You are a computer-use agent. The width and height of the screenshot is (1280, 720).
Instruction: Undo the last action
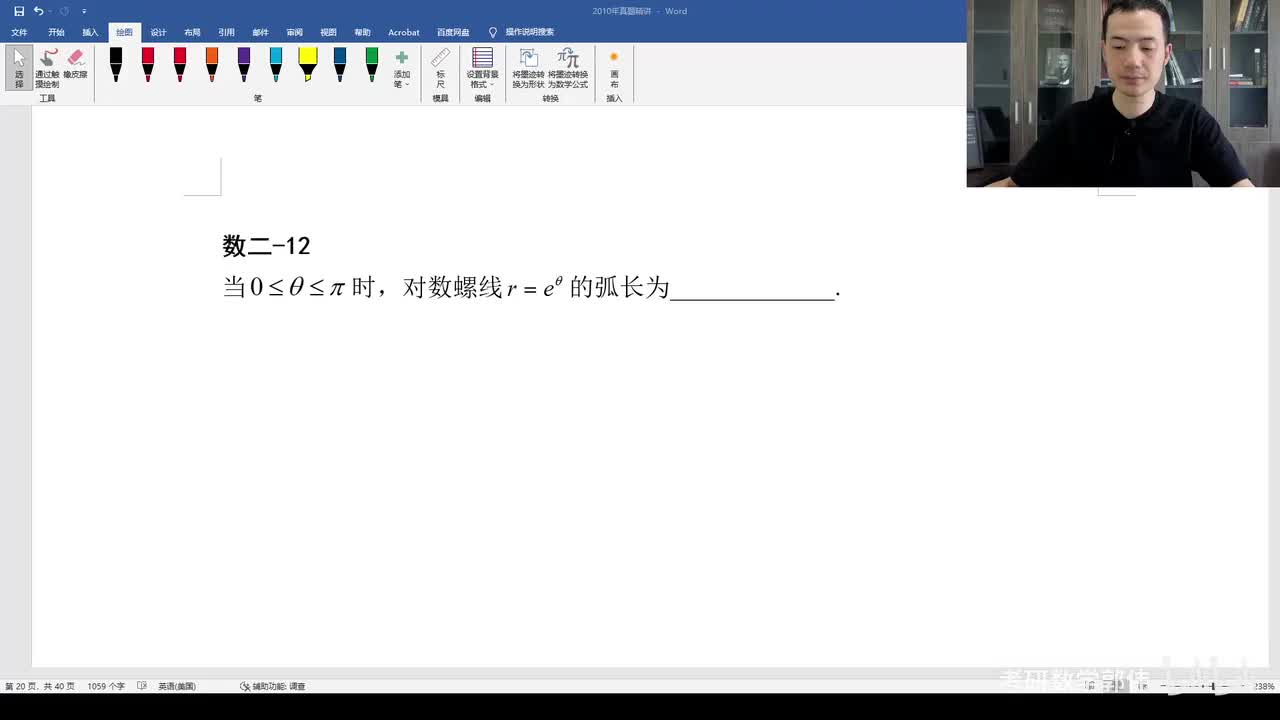(38, 11)
